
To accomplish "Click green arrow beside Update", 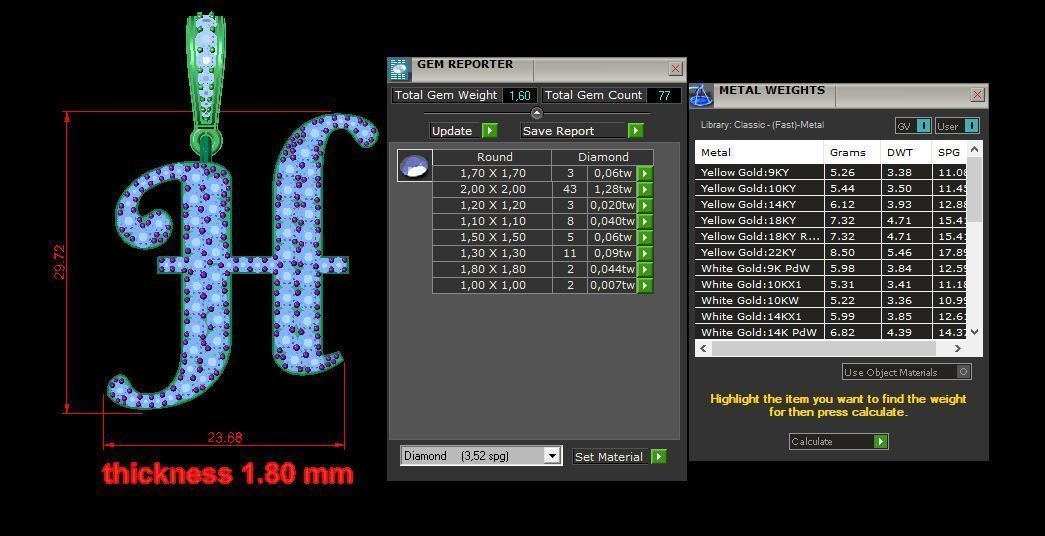I will tap(490, 131).
